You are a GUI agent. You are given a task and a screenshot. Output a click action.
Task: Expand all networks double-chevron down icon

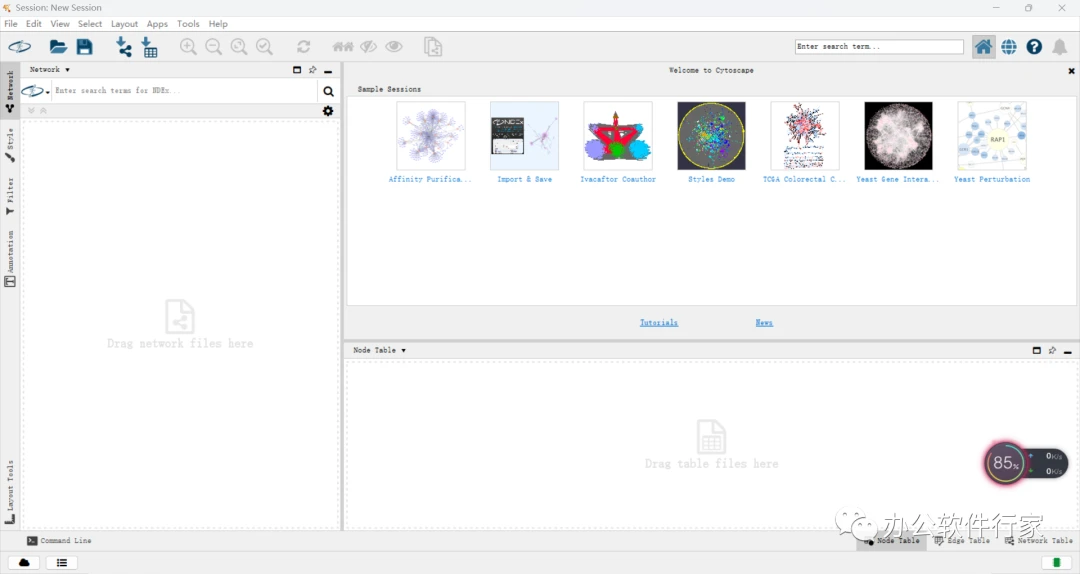coord(31,110)
